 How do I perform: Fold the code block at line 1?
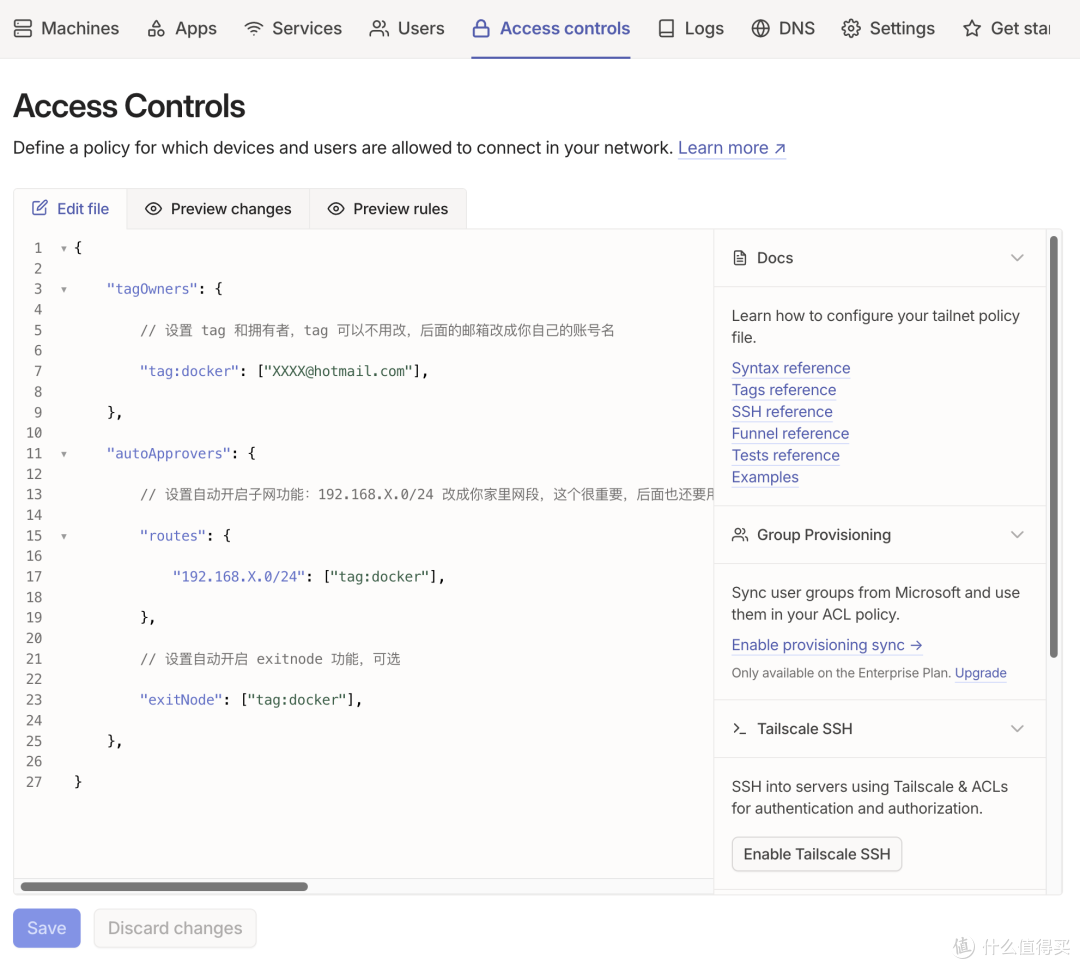tap(63, 248)
